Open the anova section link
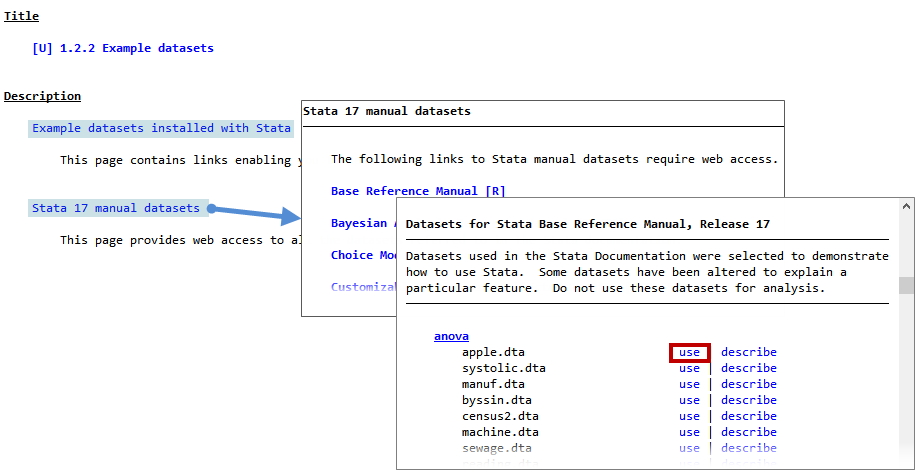This screenshot has height=470, width=915. tap(451, 336)
